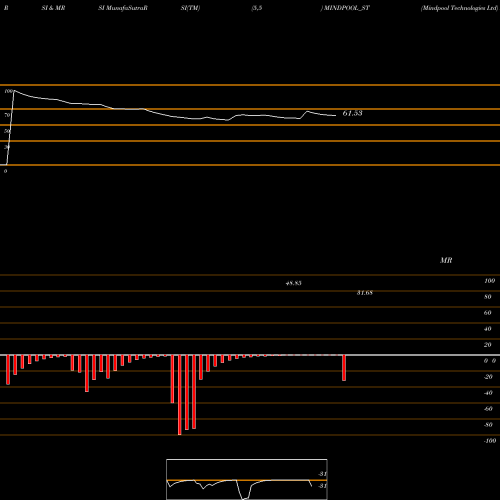Click the 'SI MunafaSutraR' header text
The image size is (500, 500).
tap(123, 8)
